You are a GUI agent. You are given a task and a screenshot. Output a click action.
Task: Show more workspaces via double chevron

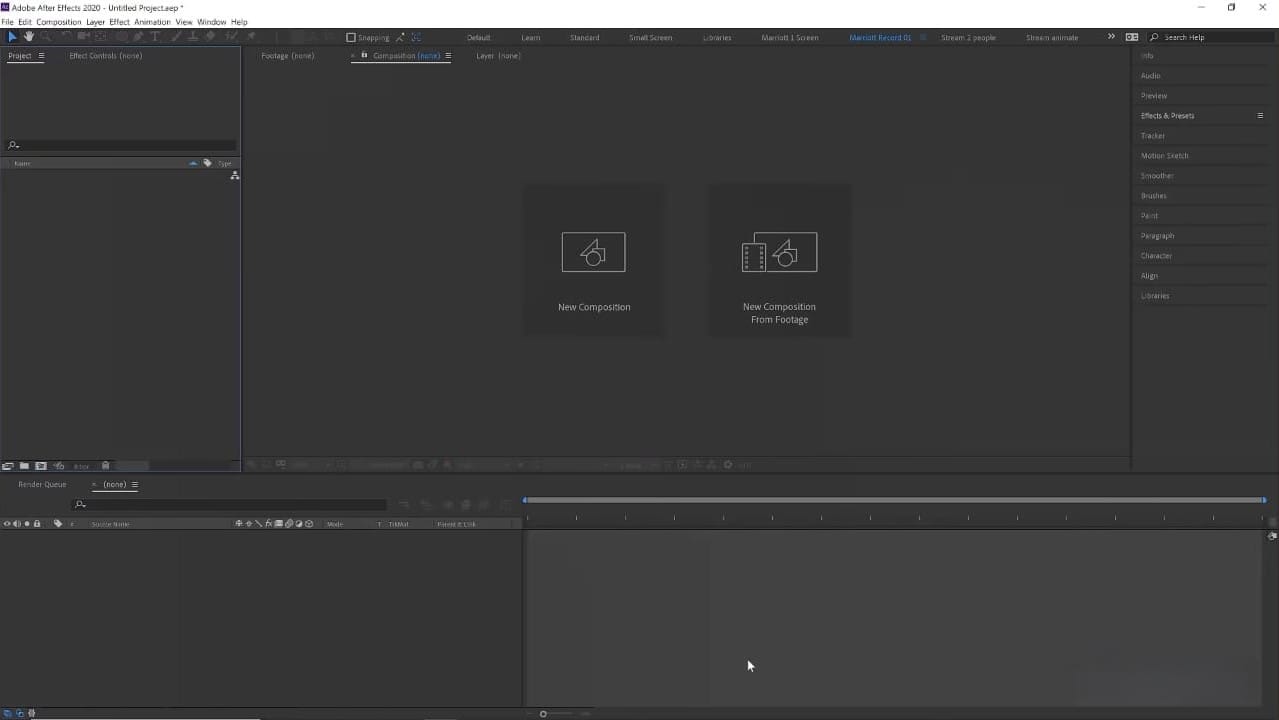tap(1111, 37)
